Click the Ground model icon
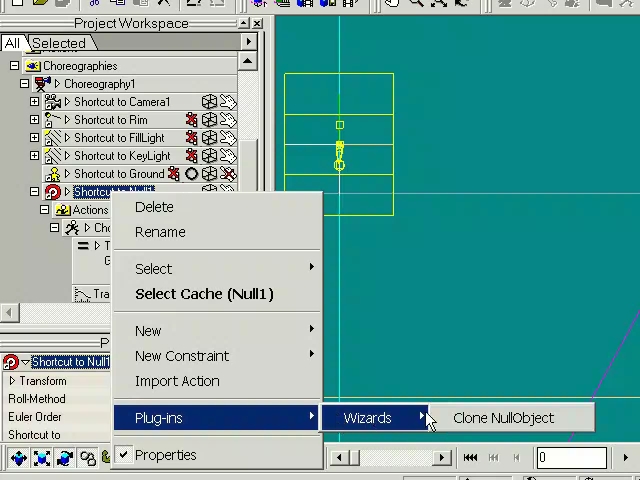 pyautogui.click(x=52, y=174)
